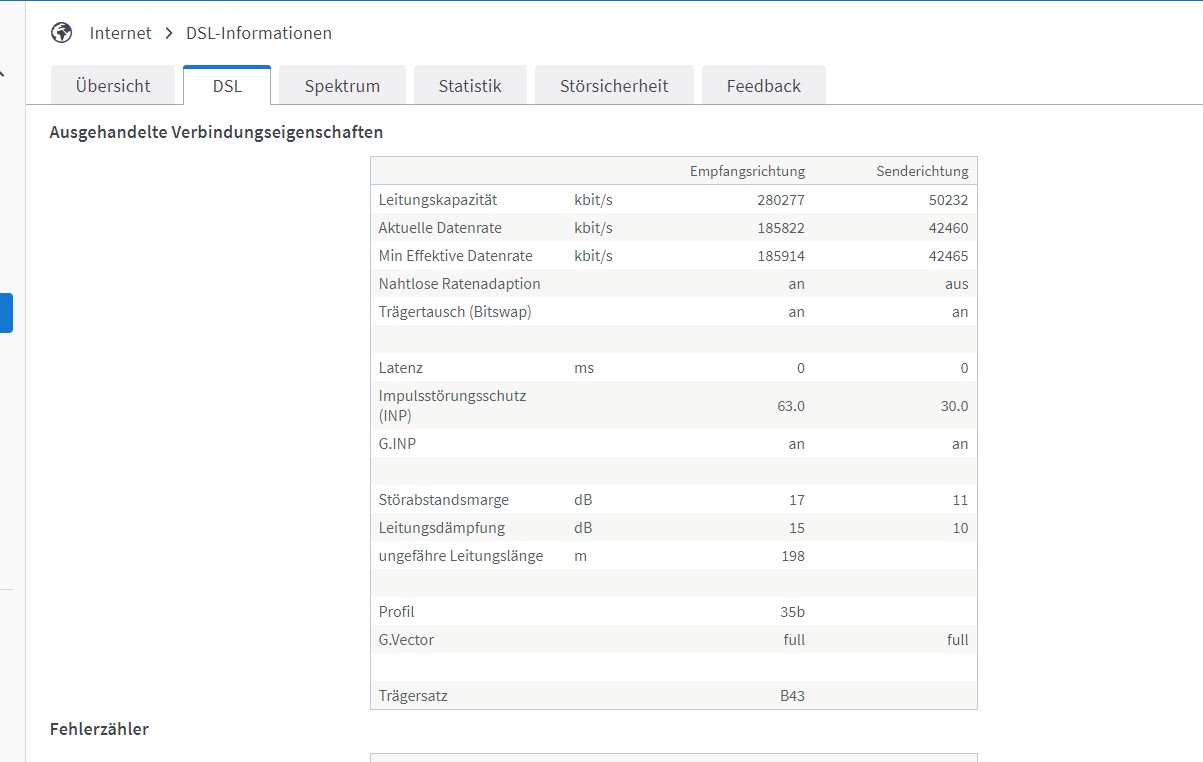1203x762 pixels.
Task: Click the Profil row label
Action: point(397,612)
